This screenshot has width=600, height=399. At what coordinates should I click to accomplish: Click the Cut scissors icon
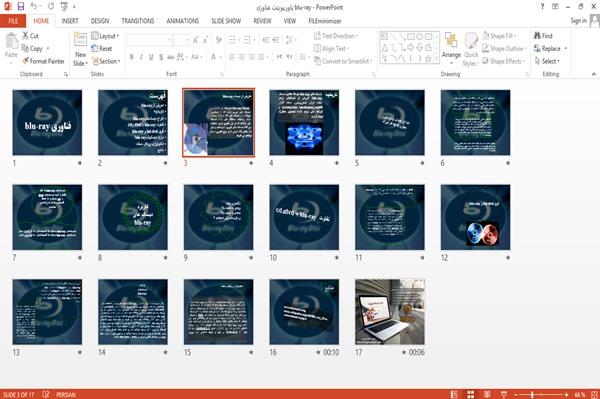coord(26,35)
